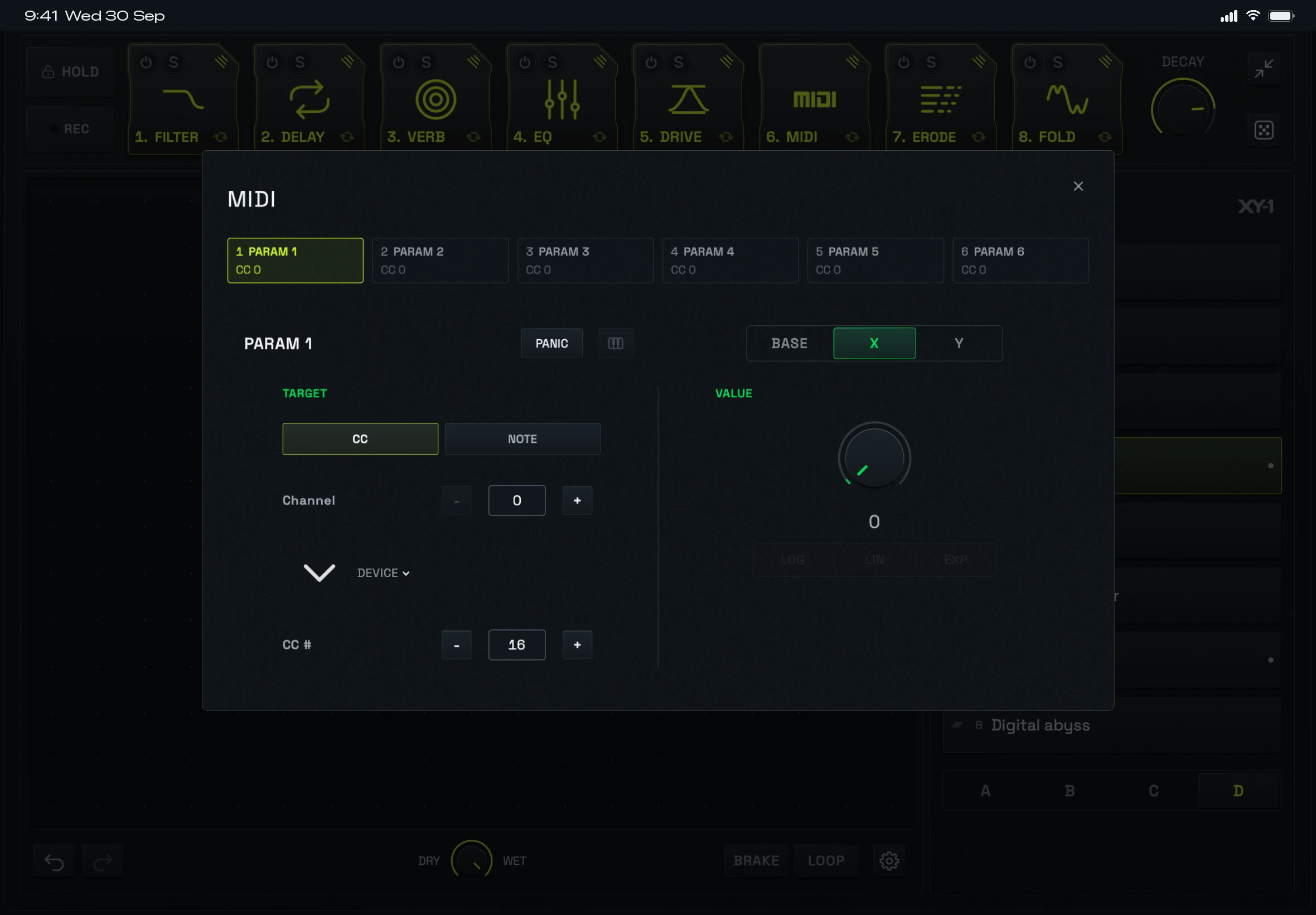Select the PARAM 6 tab
The image size is (1316, 915).
coord(1020,261)
